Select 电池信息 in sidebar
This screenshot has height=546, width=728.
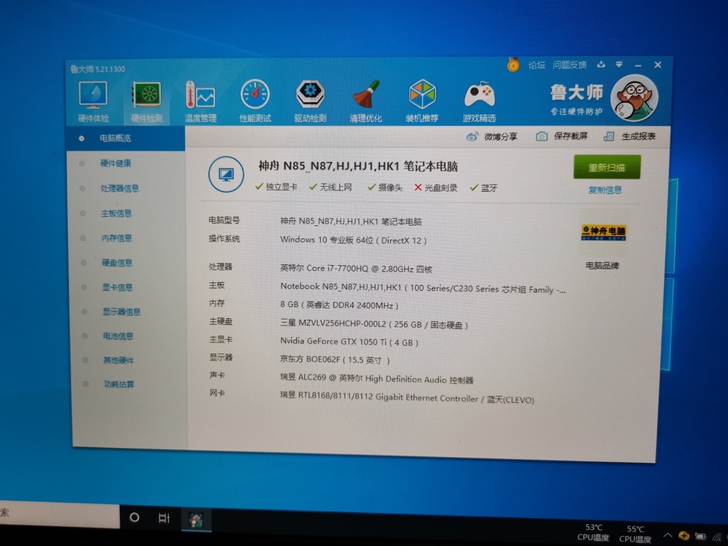[118, 336]
